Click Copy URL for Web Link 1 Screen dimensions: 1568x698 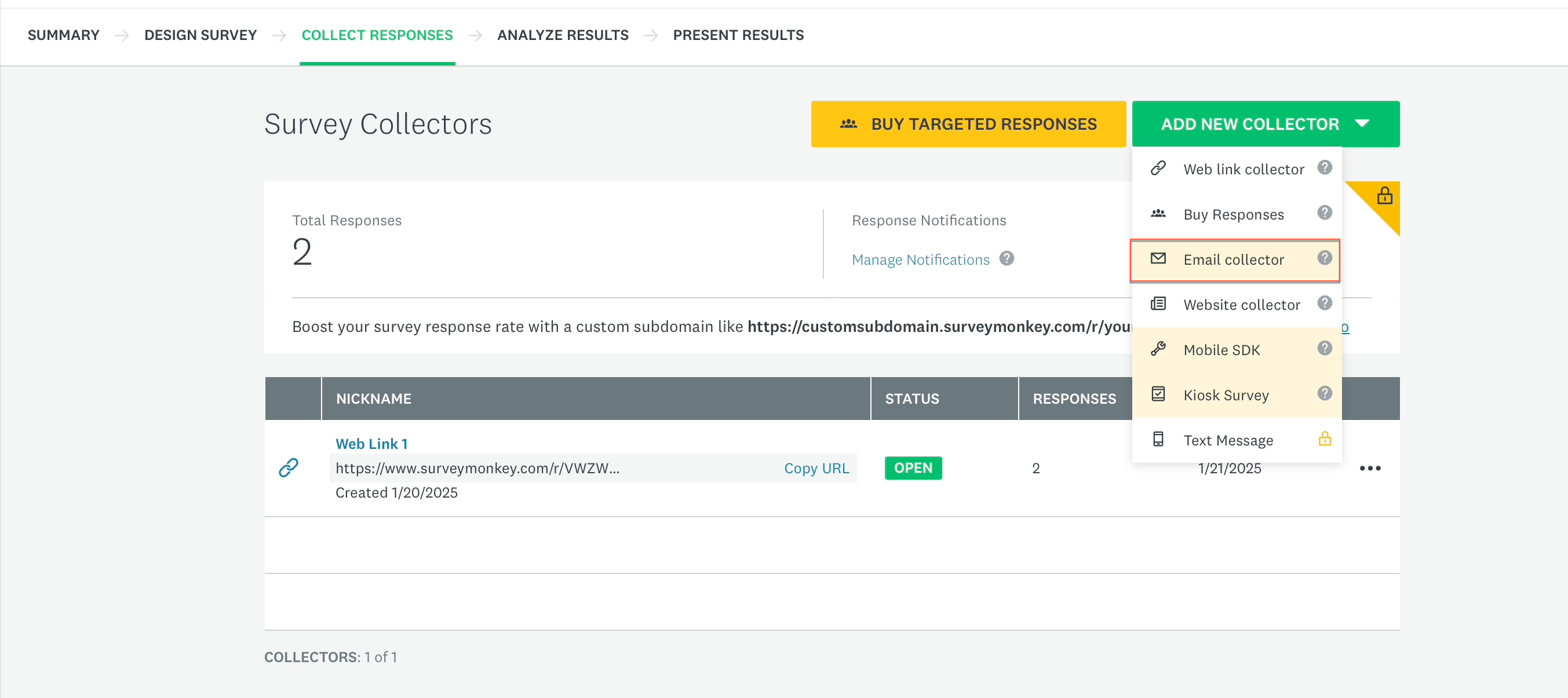(816, 468)
